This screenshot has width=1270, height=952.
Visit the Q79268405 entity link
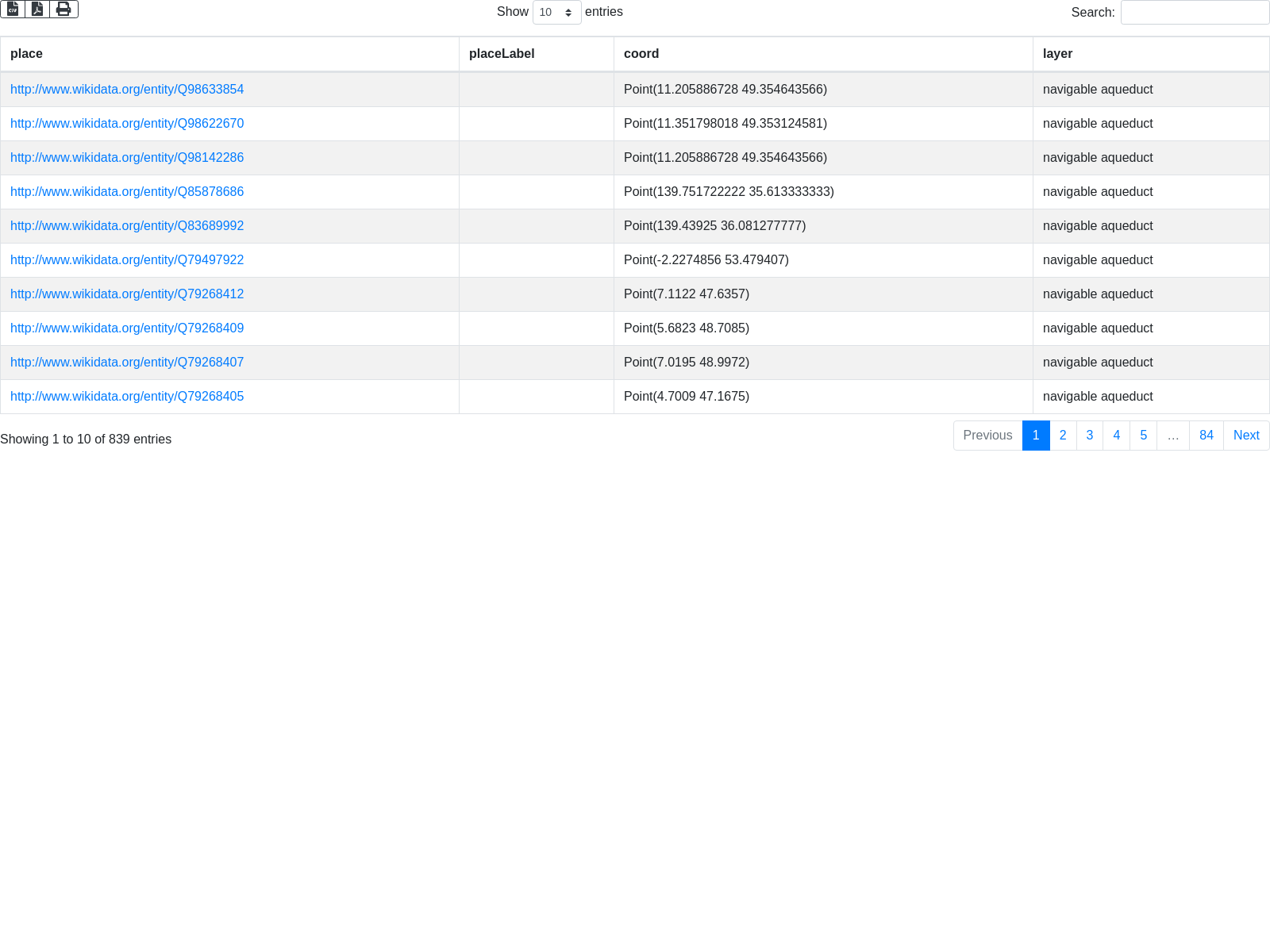tap(127, 397)
